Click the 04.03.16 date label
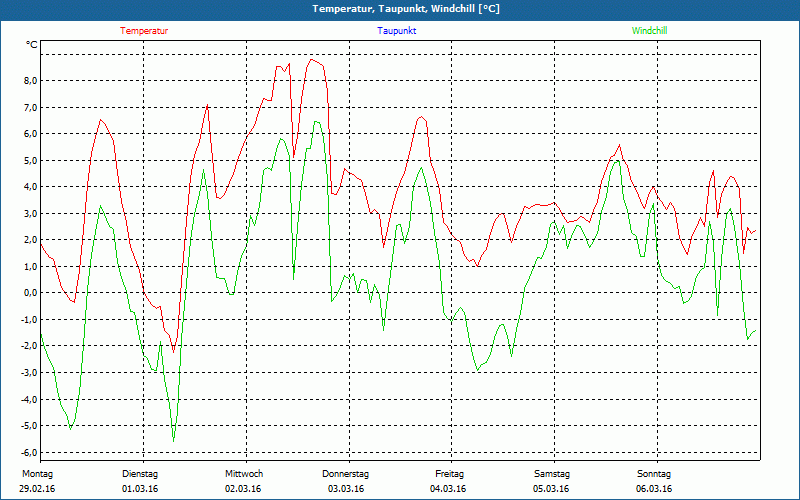 448,489
